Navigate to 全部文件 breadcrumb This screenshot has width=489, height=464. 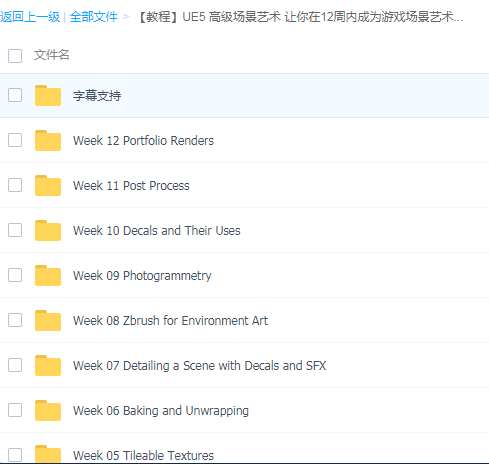coord(93,17)
